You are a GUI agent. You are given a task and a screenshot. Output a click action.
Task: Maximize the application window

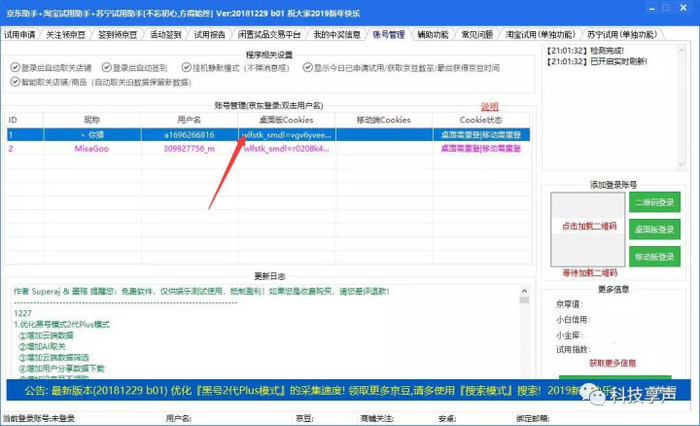pyautogui.click(x=666, y=8)
